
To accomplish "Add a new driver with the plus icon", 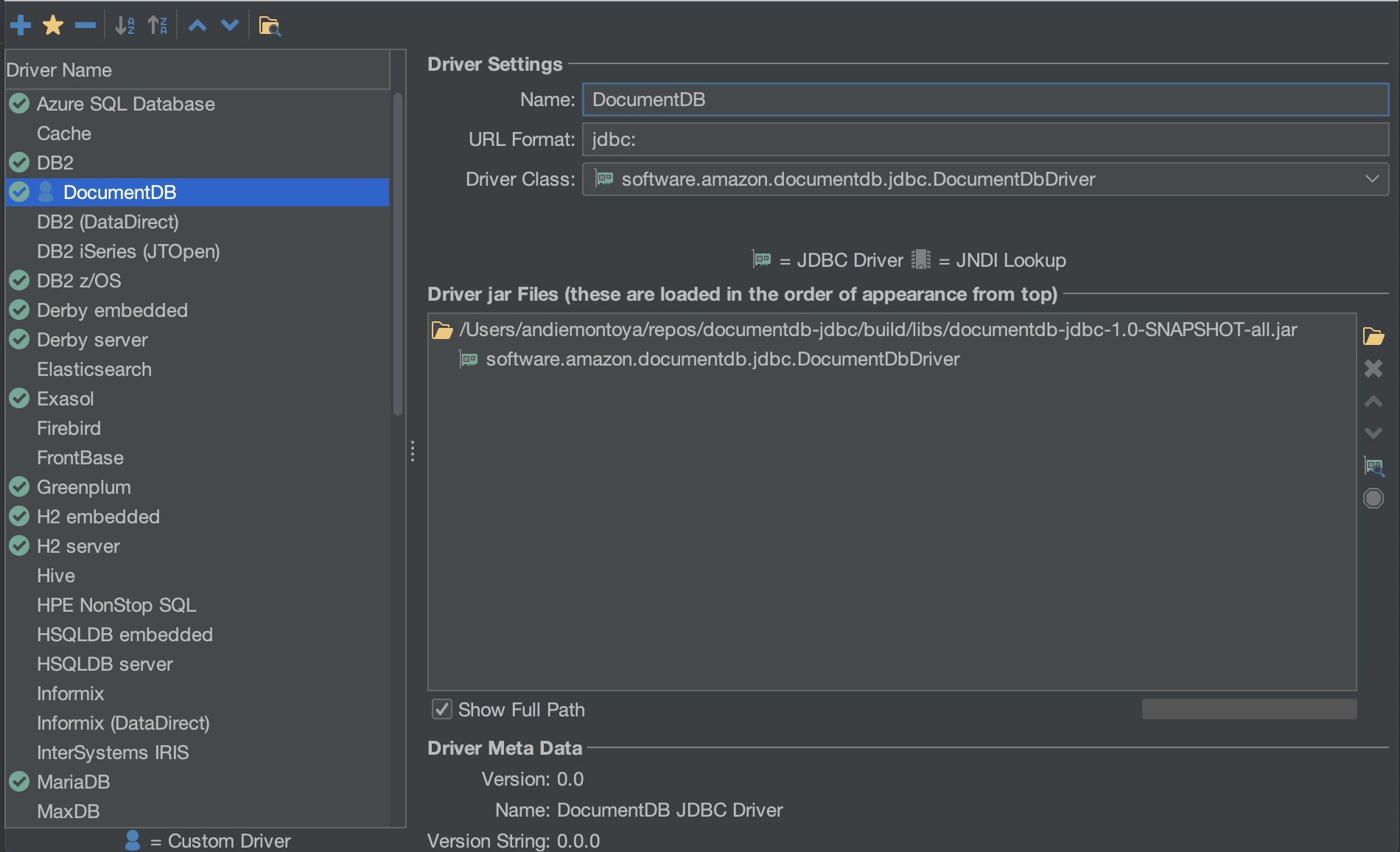I will pos(20,24).
